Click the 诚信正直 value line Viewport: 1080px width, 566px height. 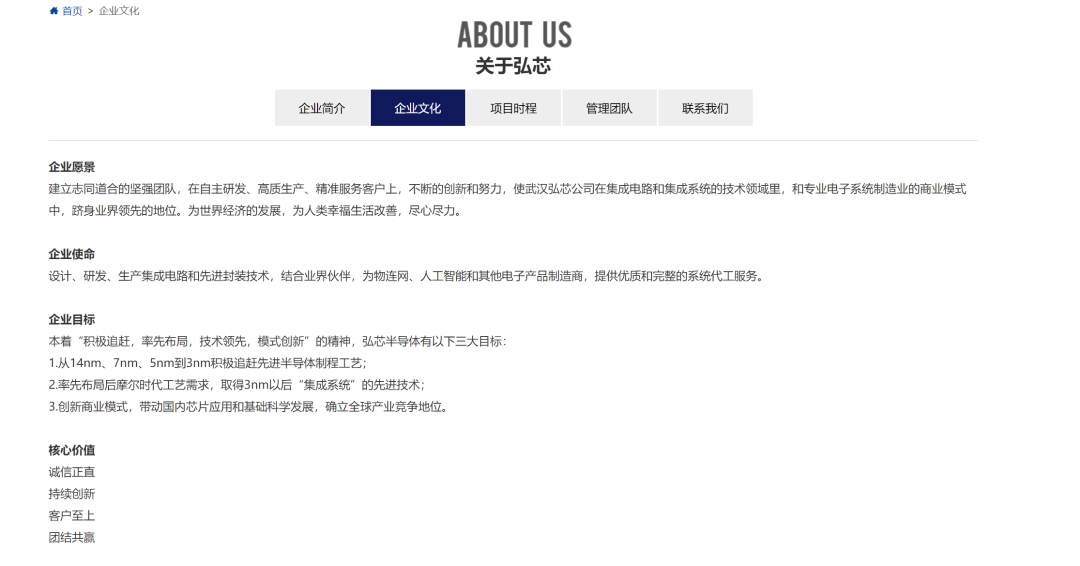[72, 472]
